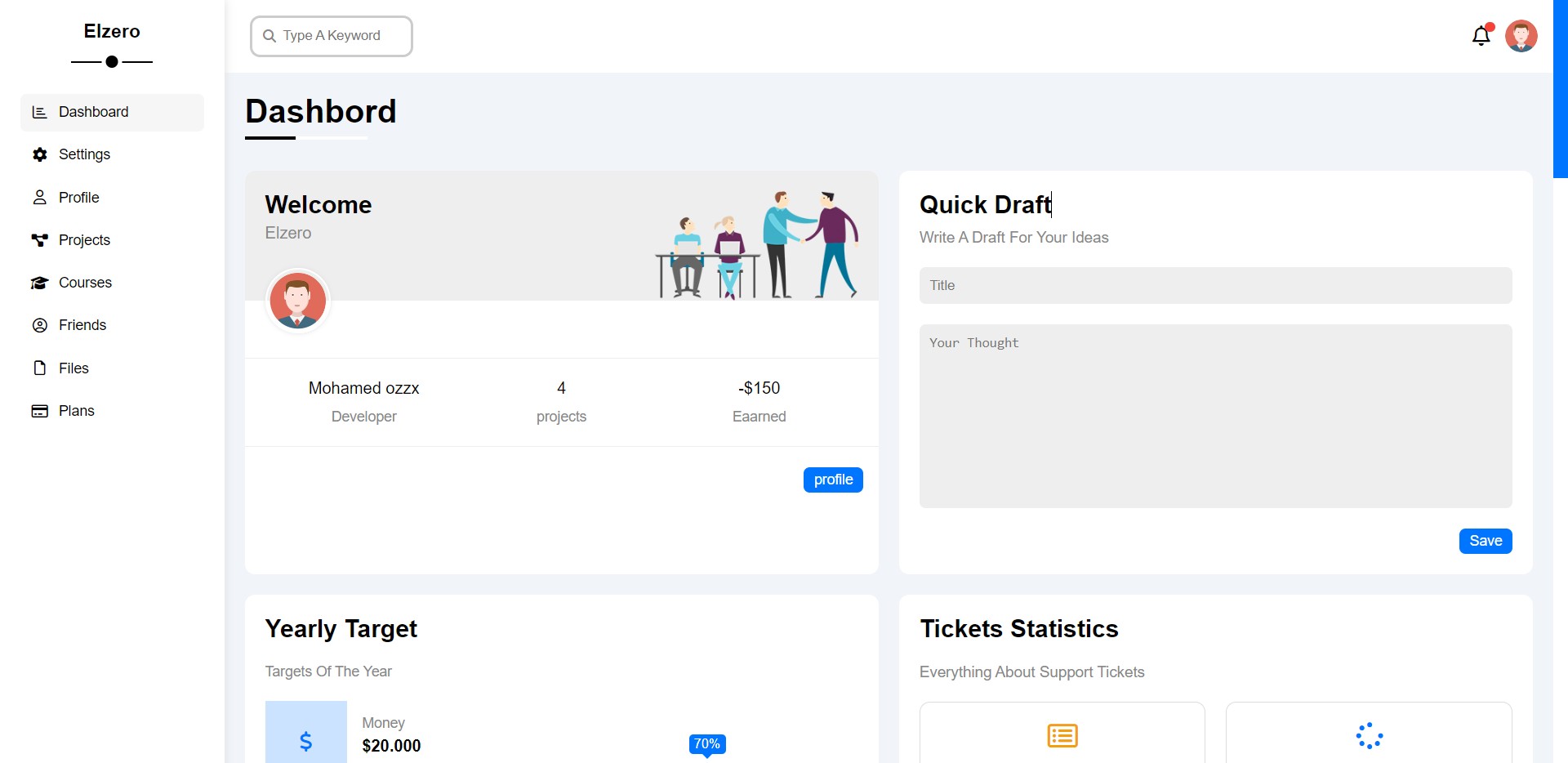Click the Projects diagram icon in sidebar
The height and width of the screenshot is (763, 1568).
click(x=39, y=240)
